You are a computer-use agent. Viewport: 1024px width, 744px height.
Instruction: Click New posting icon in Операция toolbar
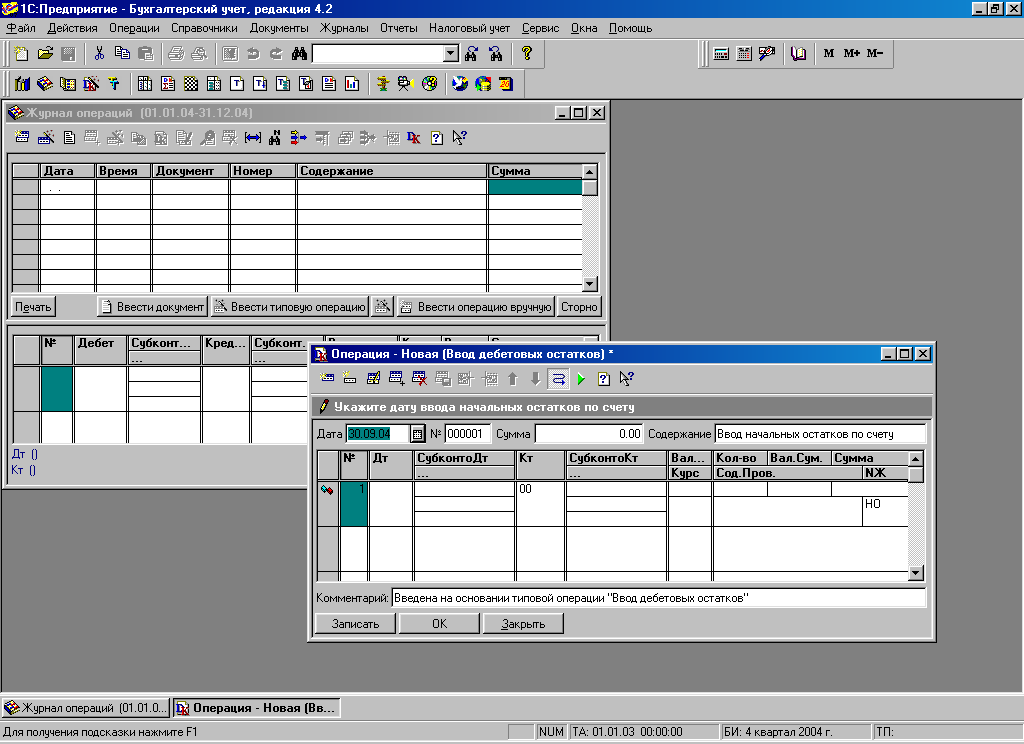327,378
